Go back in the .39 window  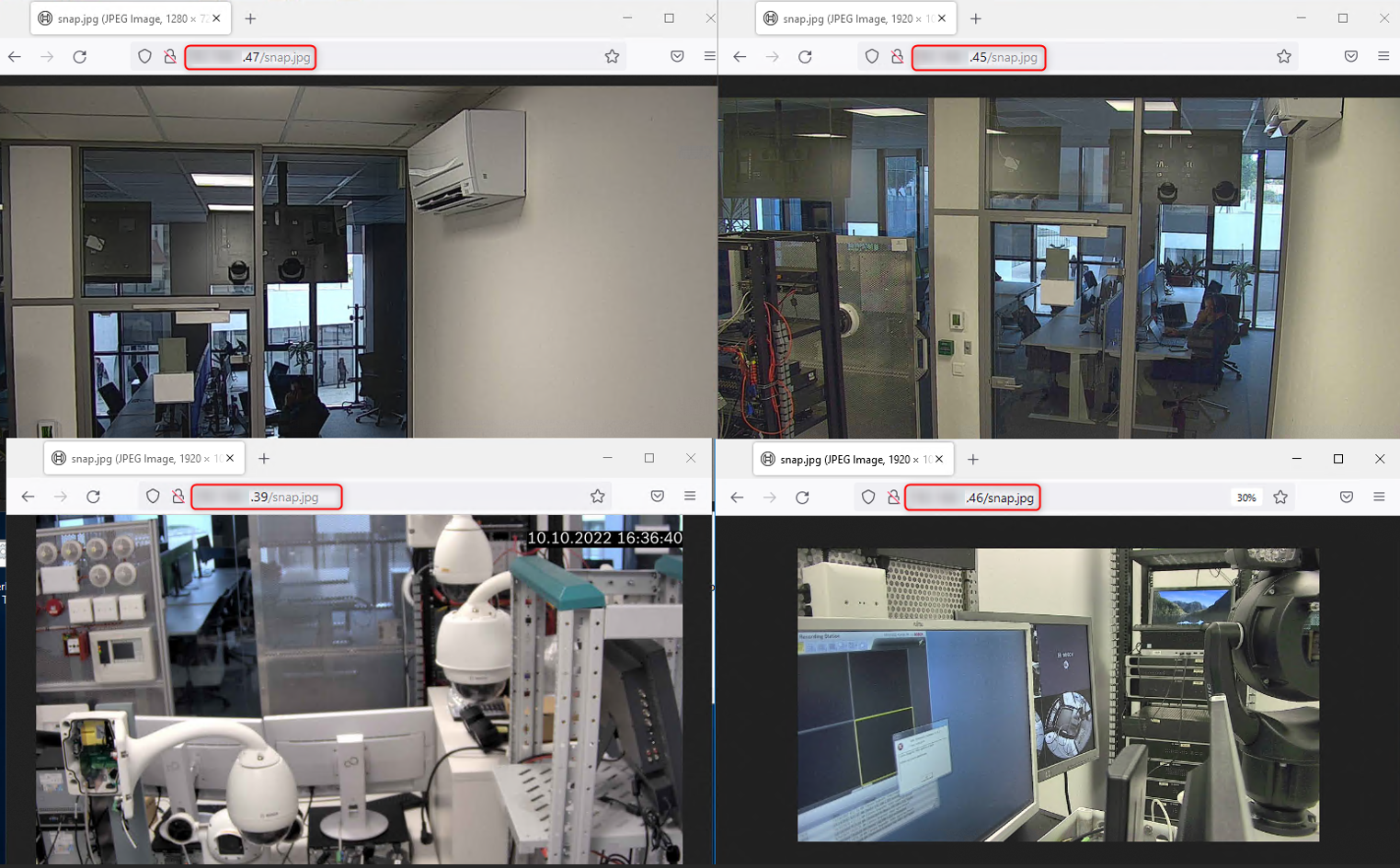pos(29,497)
